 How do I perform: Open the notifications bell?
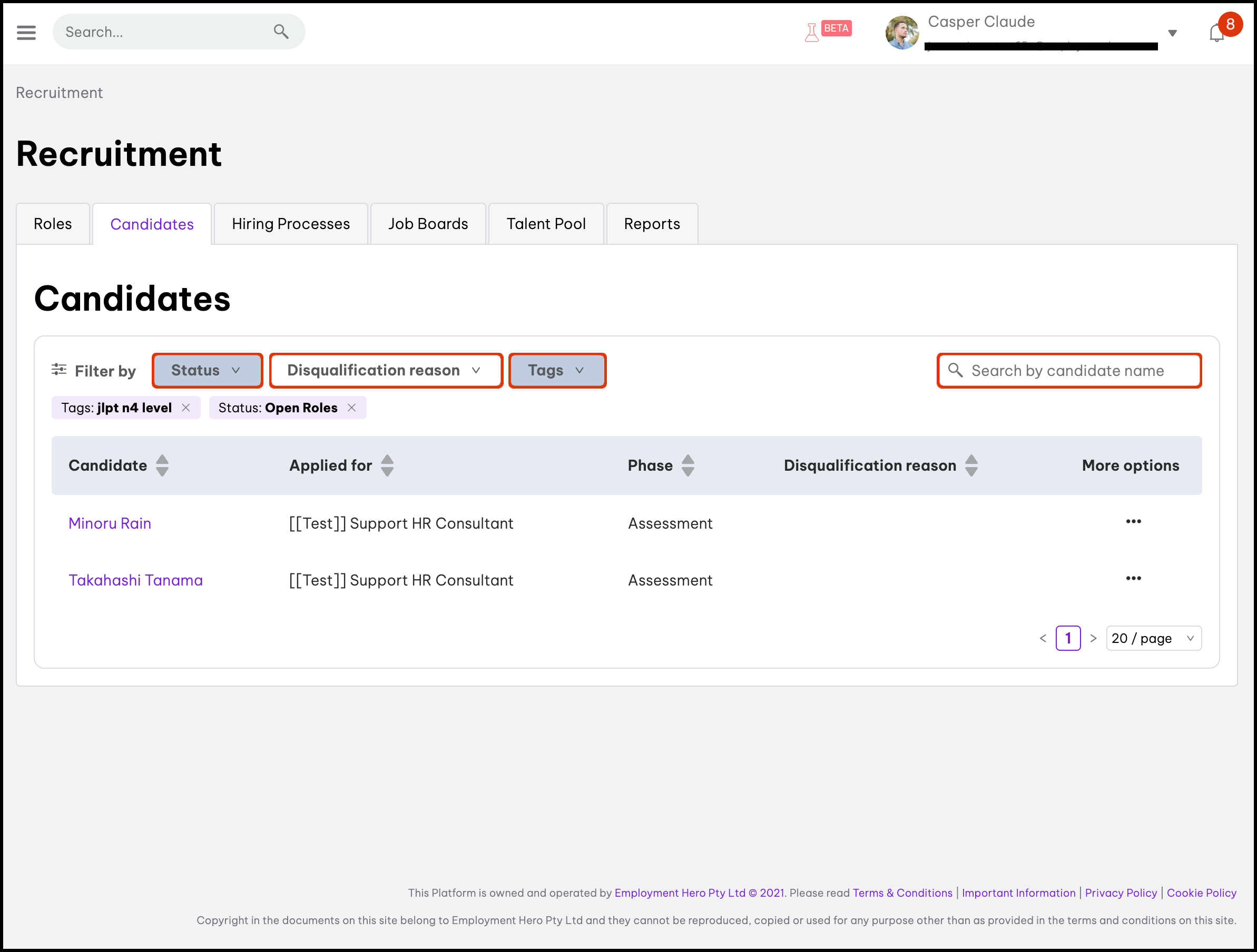point(1216,33)
